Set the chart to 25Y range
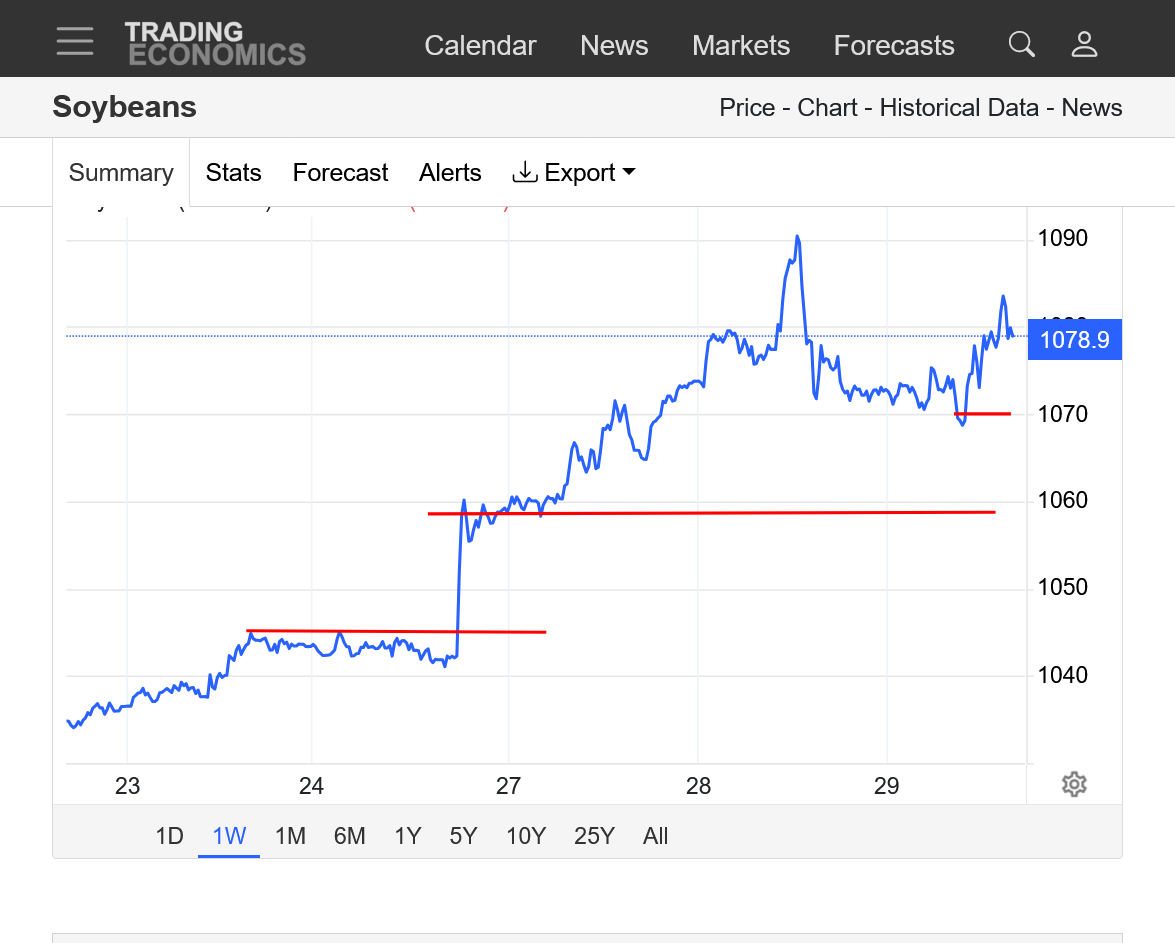The width and height of the screenshot is (1175, 943). click(594, 836)
